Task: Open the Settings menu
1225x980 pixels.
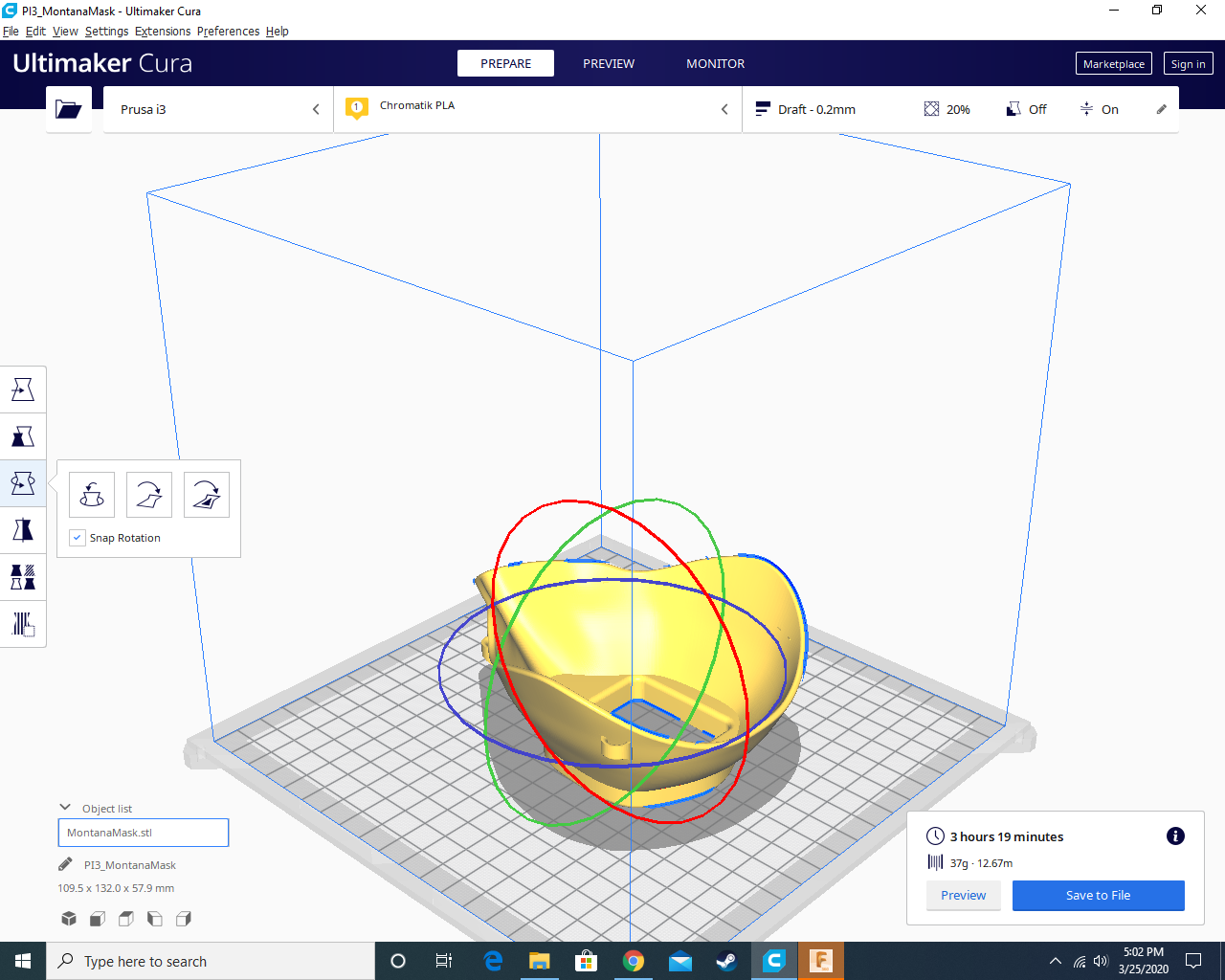Action: pyautogui.click(x=106, y=31)
